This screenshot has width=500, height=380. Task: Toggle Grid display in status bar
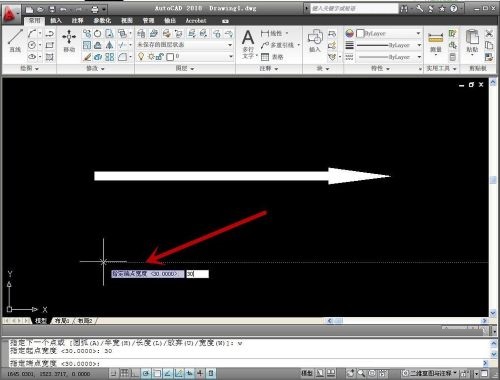(x=124, y=373)
